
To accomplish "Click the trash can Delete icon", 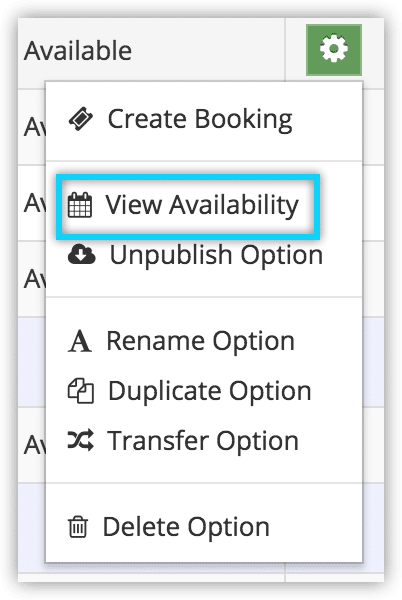I will tap(78, 527).
